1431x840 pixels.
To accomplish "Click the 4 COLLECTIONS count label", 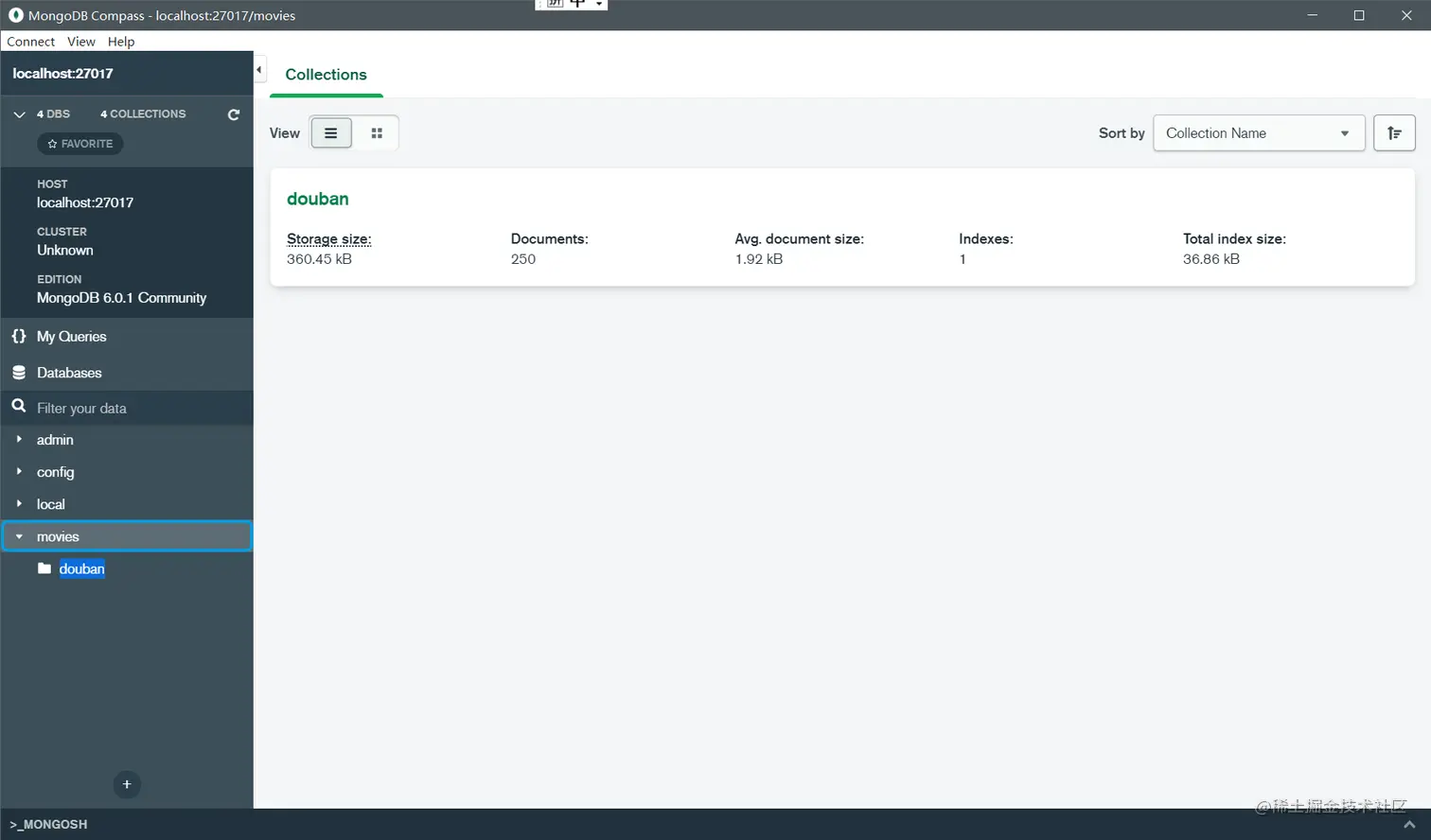I will coord(143,114).
